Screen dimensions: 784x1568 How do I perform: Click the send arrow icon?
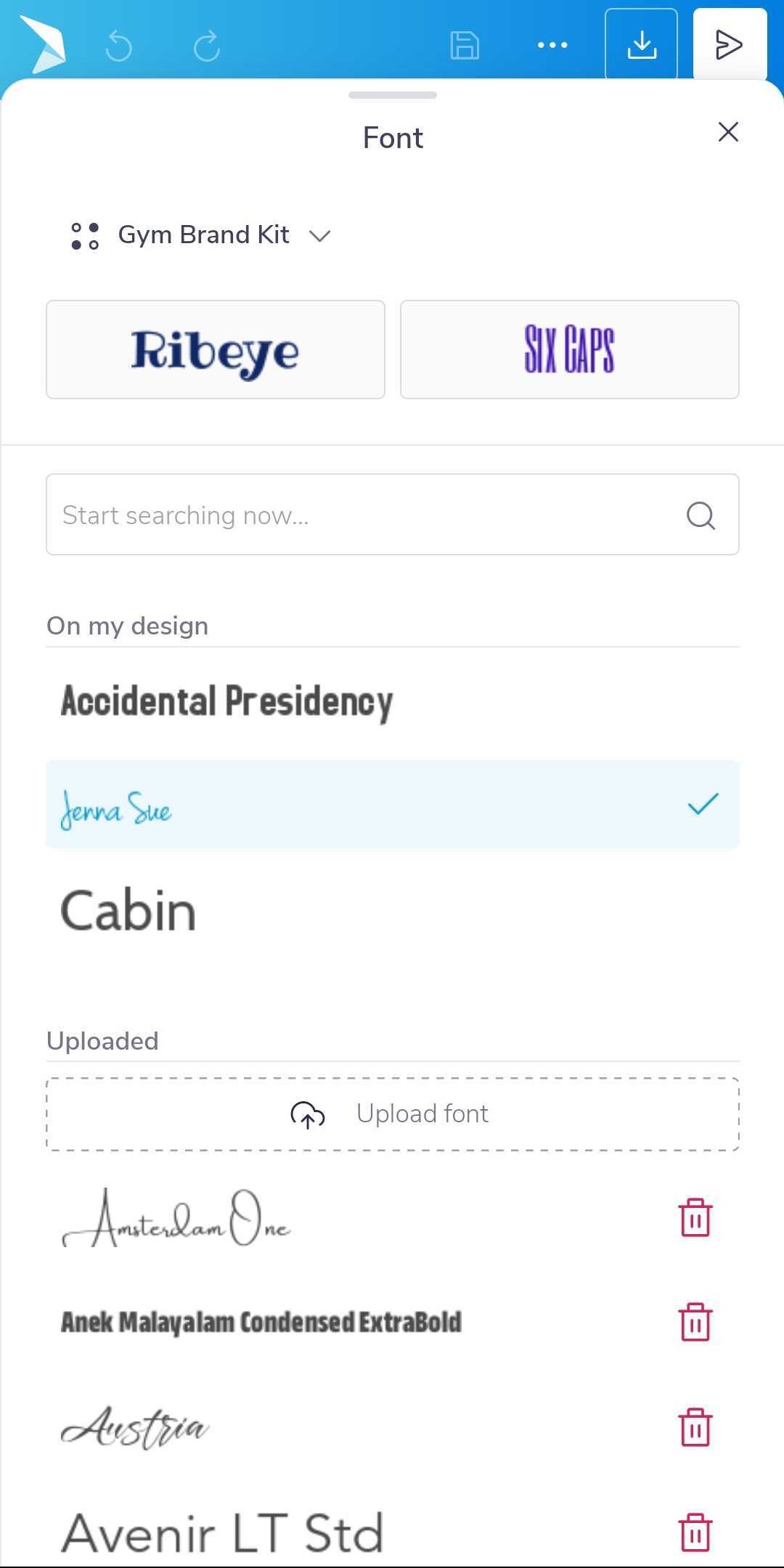pyautogui.click(x=730, y=44)
